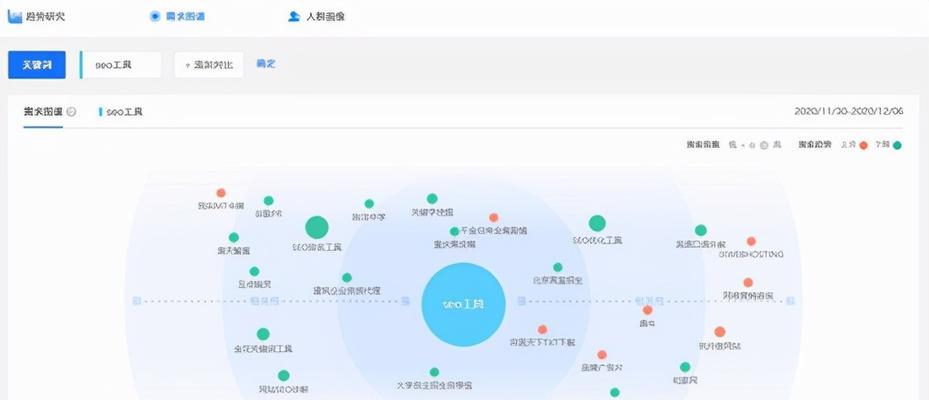The image size is (929, 400).
Task: Click the largest green node upper-left of center bubble
Action: (317, 228)
